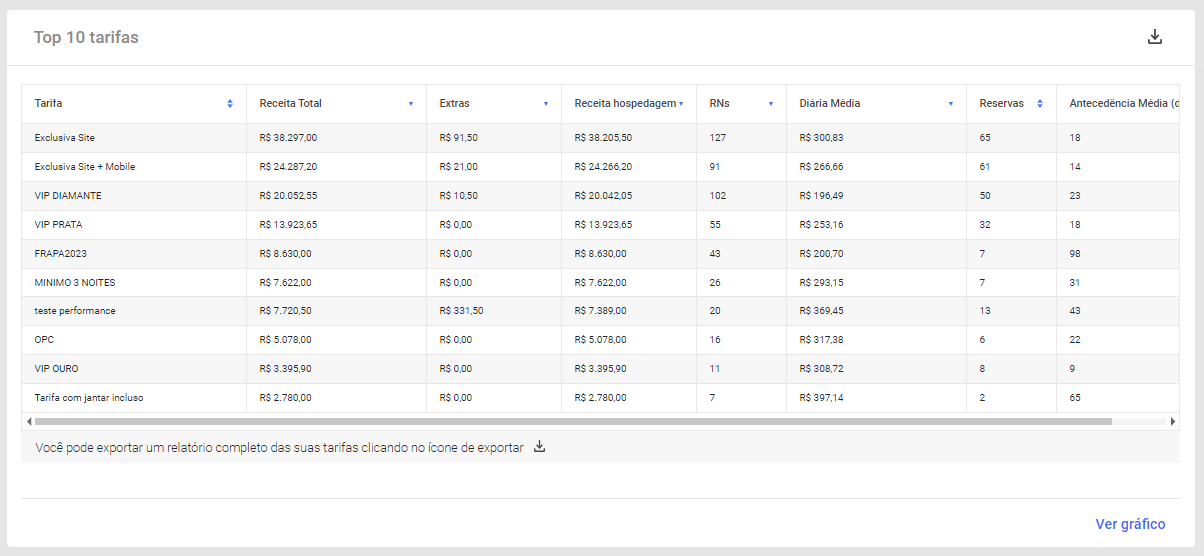Open the Ver gráfico link
Viewport: 1204px width, 556px height.
point(1130,524)
